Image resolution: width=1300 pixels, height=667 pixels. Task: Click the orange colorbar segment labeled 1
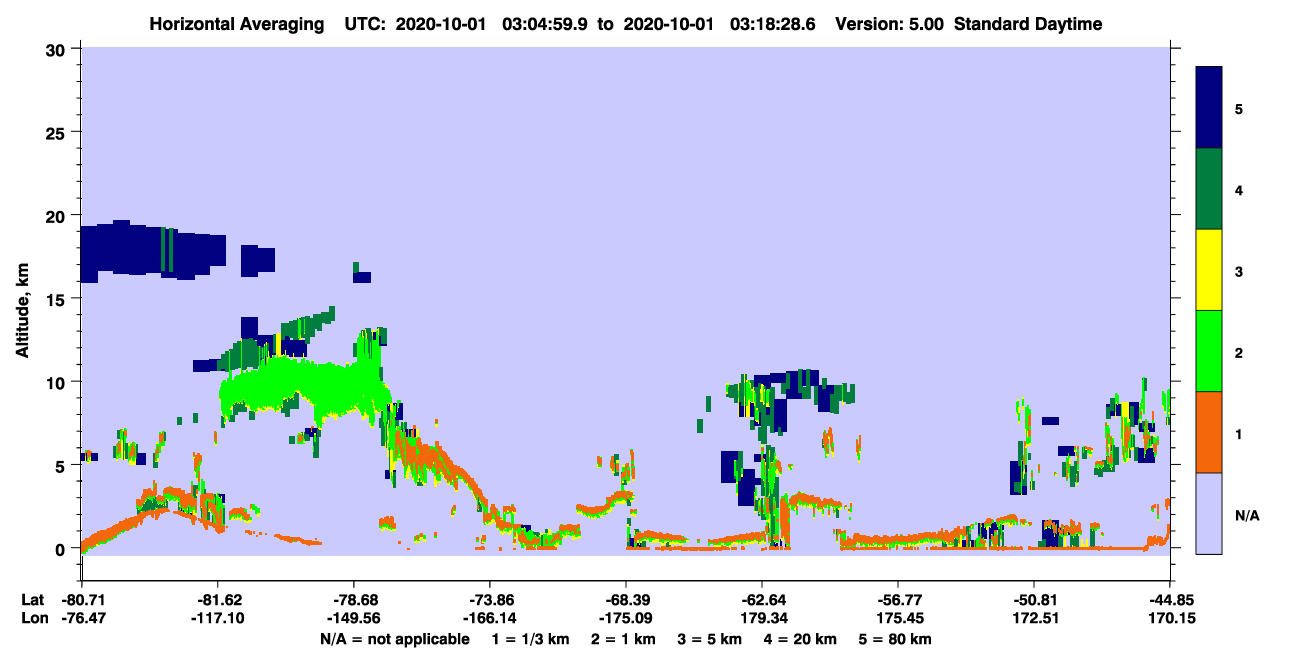click(x=1209, y=432)
